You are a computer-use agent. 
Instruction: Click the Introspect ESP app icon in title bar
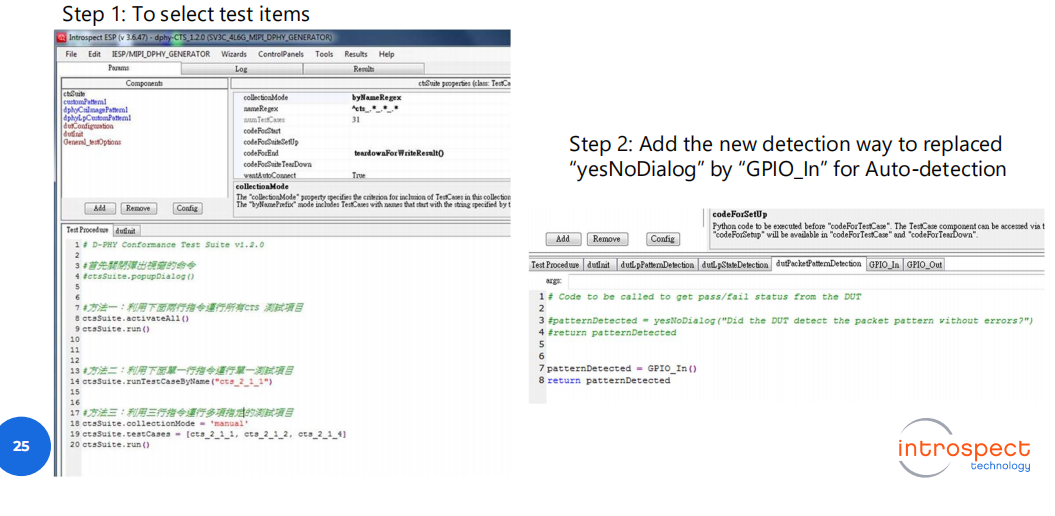point(61,38)
